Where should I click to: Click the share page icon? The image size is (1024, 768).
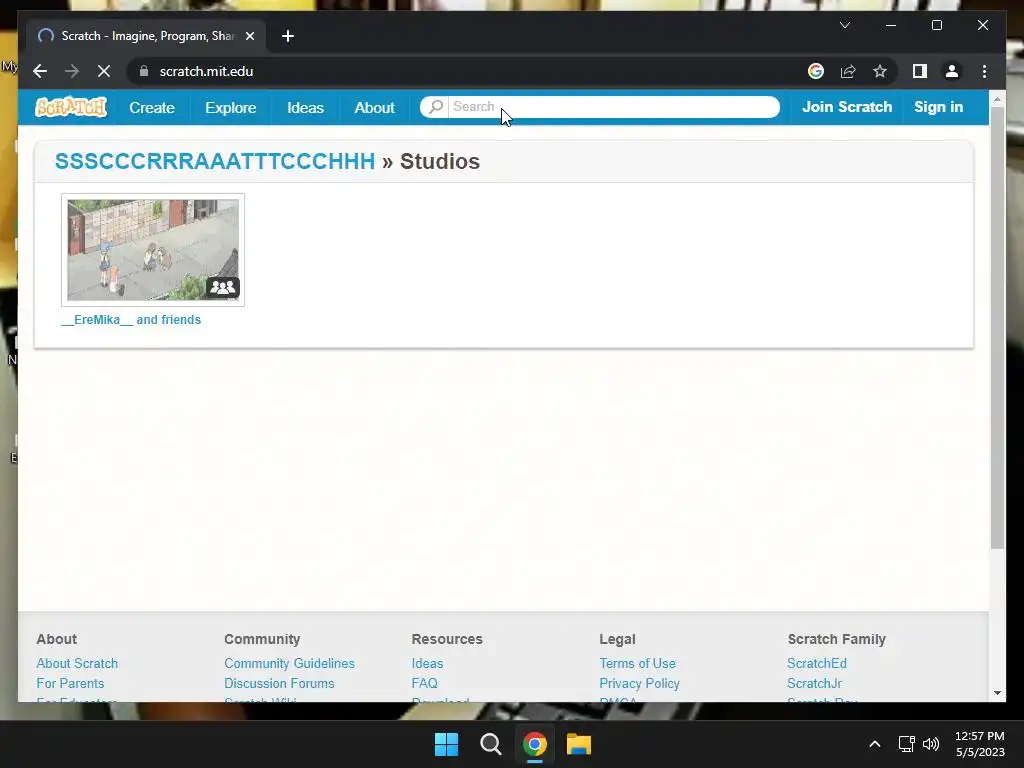(x=848, y=71)
